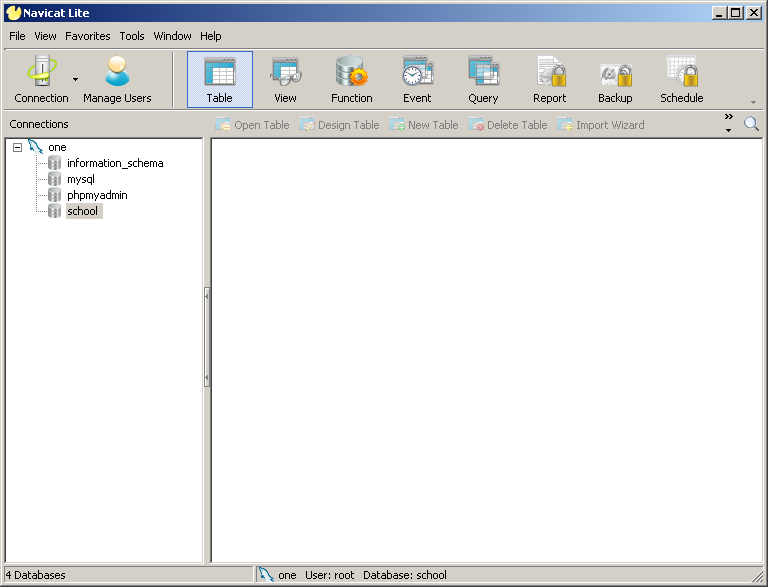Click the status bar dolphin icon
The height and width of the screenshot is (587, 768).
[x=266, y=574]
